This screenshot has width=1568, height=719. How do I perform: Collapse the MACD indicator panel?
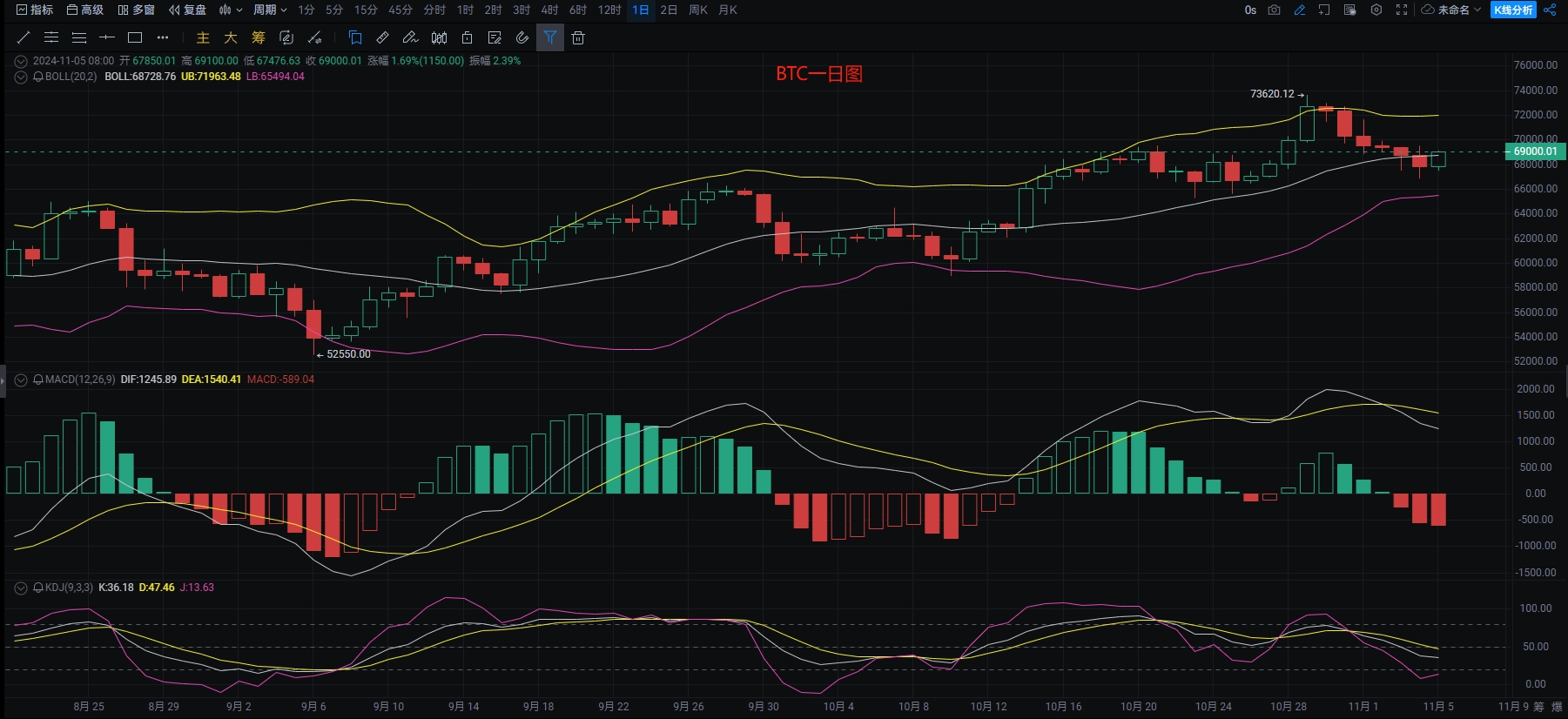(x=21, y=380)
